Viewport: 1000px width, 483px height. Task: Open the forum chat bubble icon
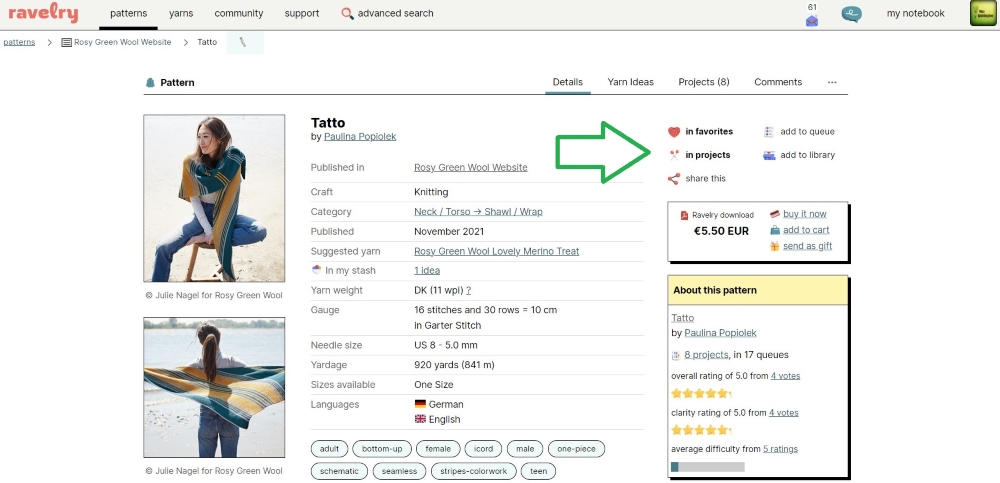[851, 14]
